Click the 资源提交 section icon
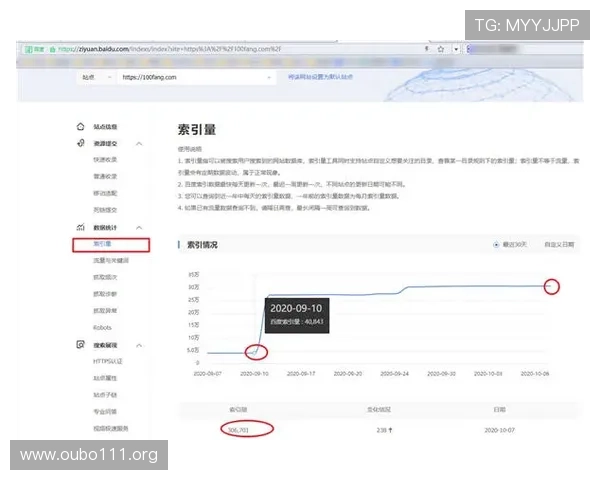 80,143
